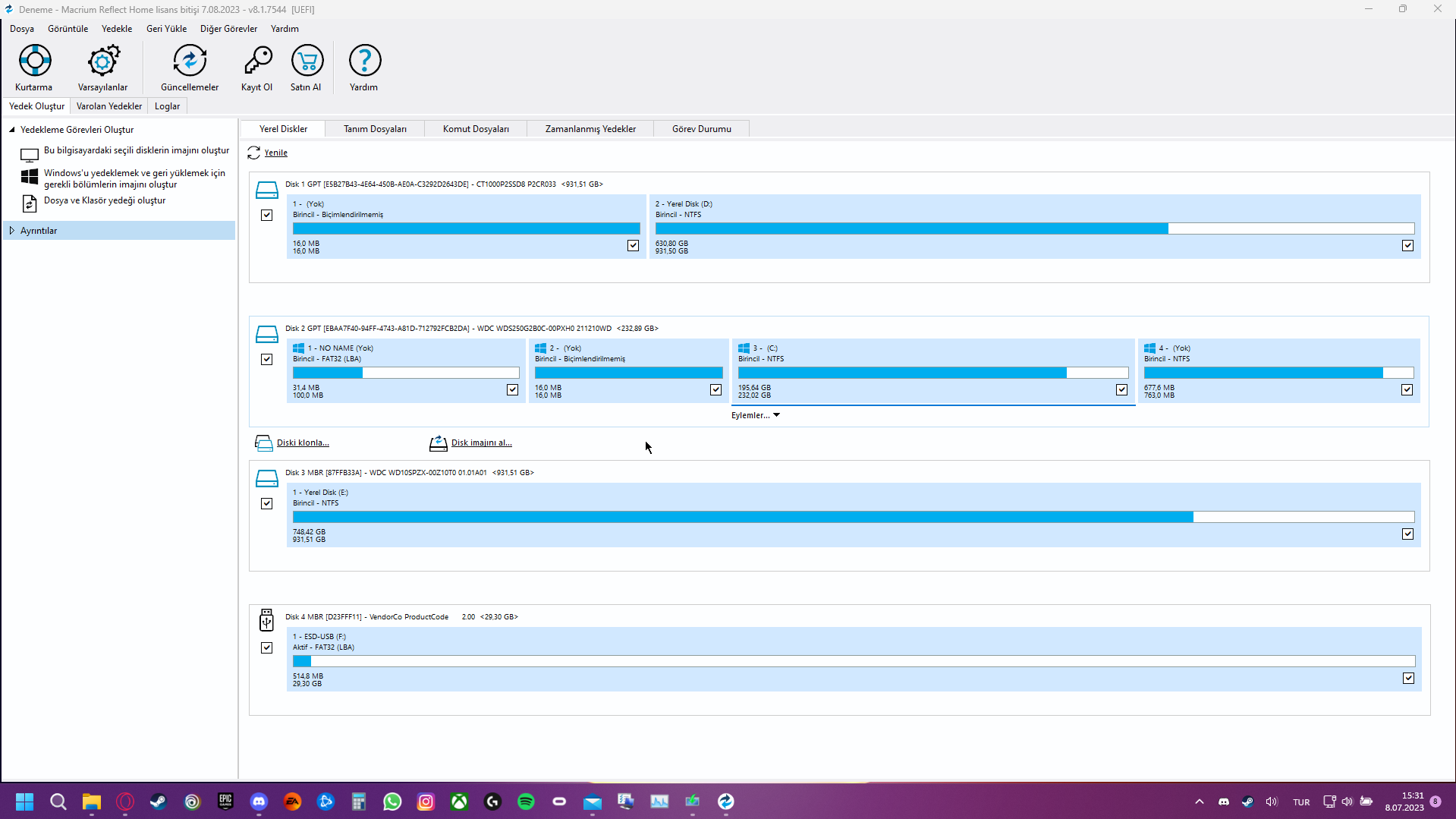Screen dimensions: 1456x819
Task: Click Dosya ve Klasör yedeği oluştur link
Action: click(105, 201)
